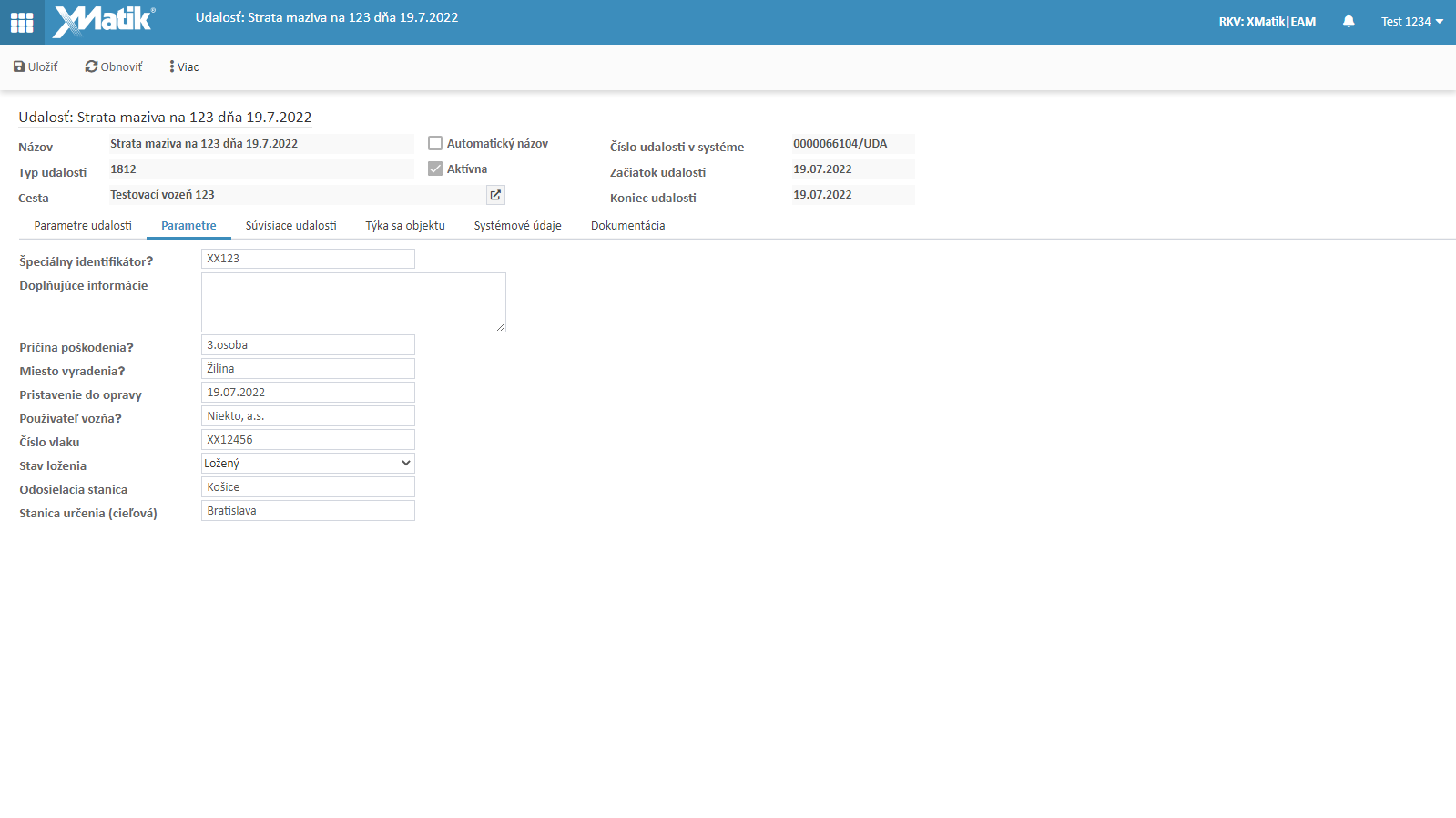The width and height of the screenshot is (1456, 818).
Task: Open the apps grid menu icon
Action: pyautogui.click(x=22, y=22)
